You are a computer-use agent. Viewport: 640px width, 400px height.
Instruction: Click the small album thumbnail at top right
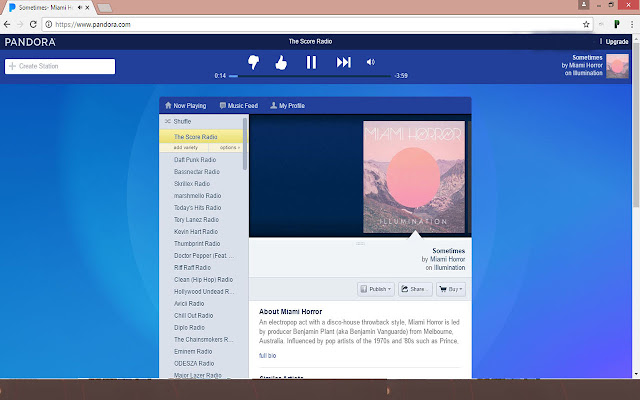(x=617, y=66)
